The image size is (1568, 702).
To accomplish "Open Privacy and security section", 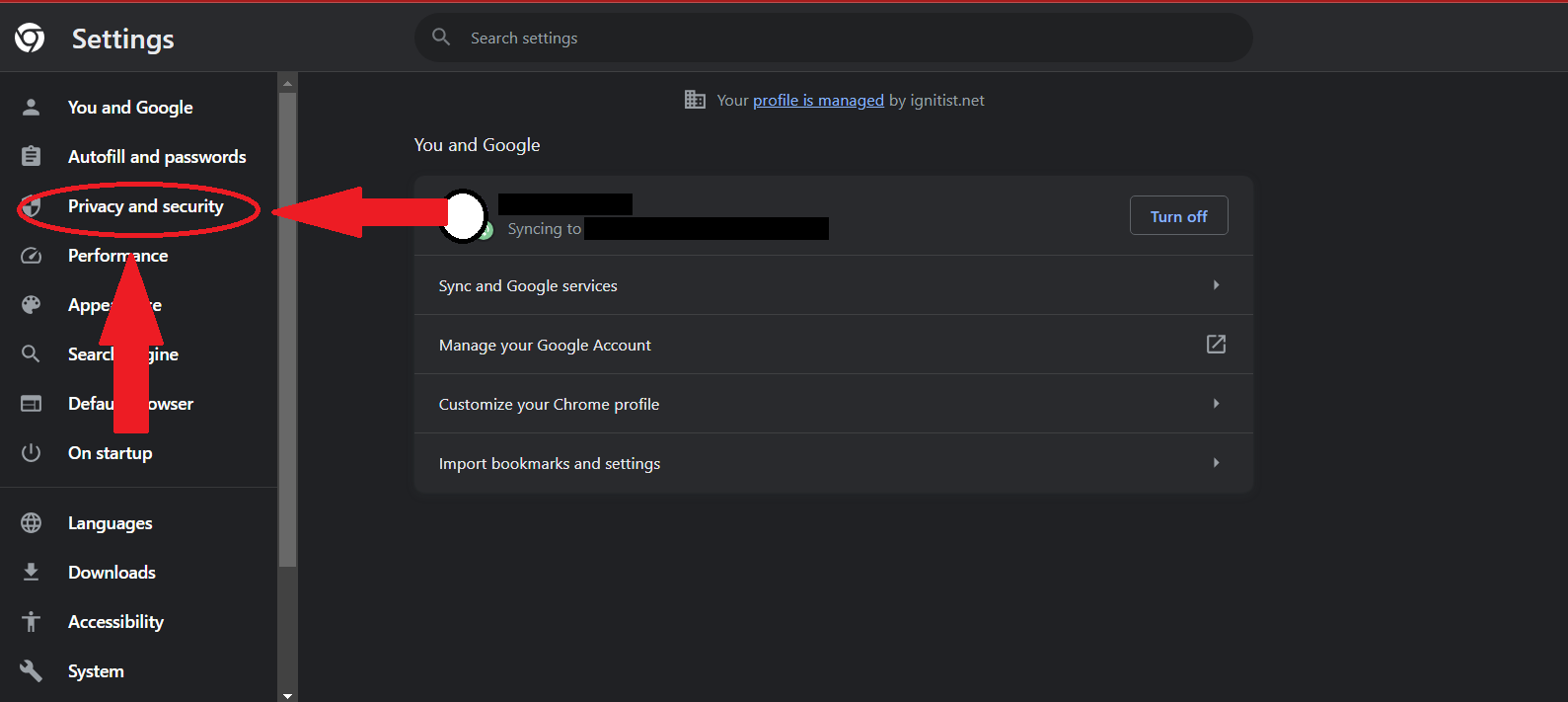I will click(x=145, y=205).
